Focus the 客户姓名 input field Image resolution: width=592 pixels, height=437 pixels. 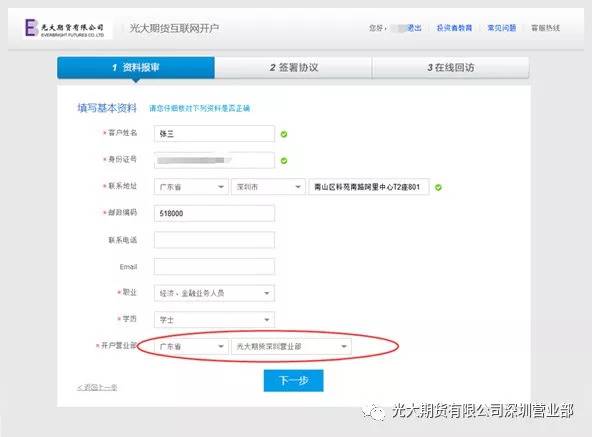(x=214, y=134)
